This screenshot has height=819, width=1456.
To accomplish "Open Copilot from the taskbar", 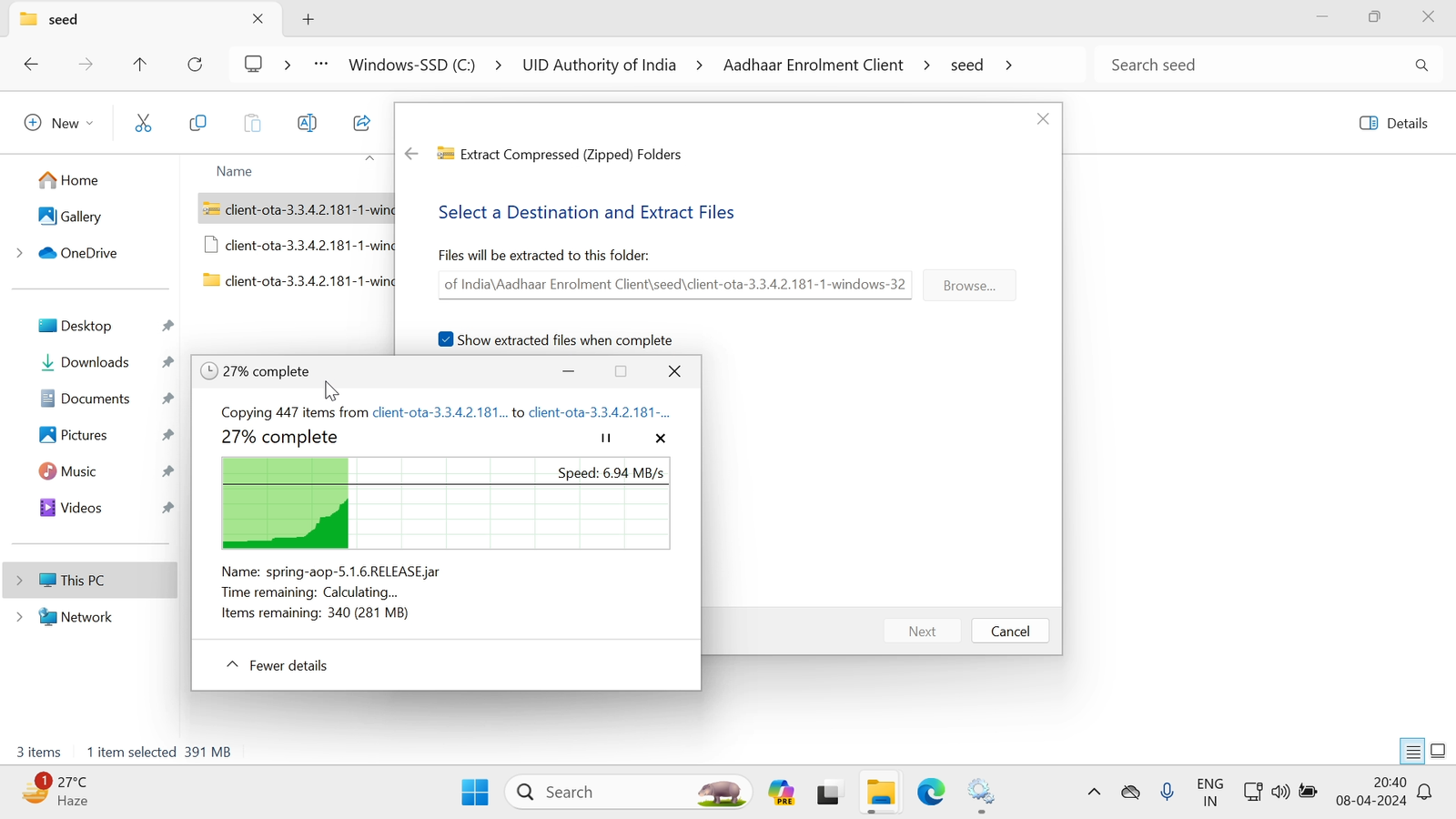I will pos(782,793).
